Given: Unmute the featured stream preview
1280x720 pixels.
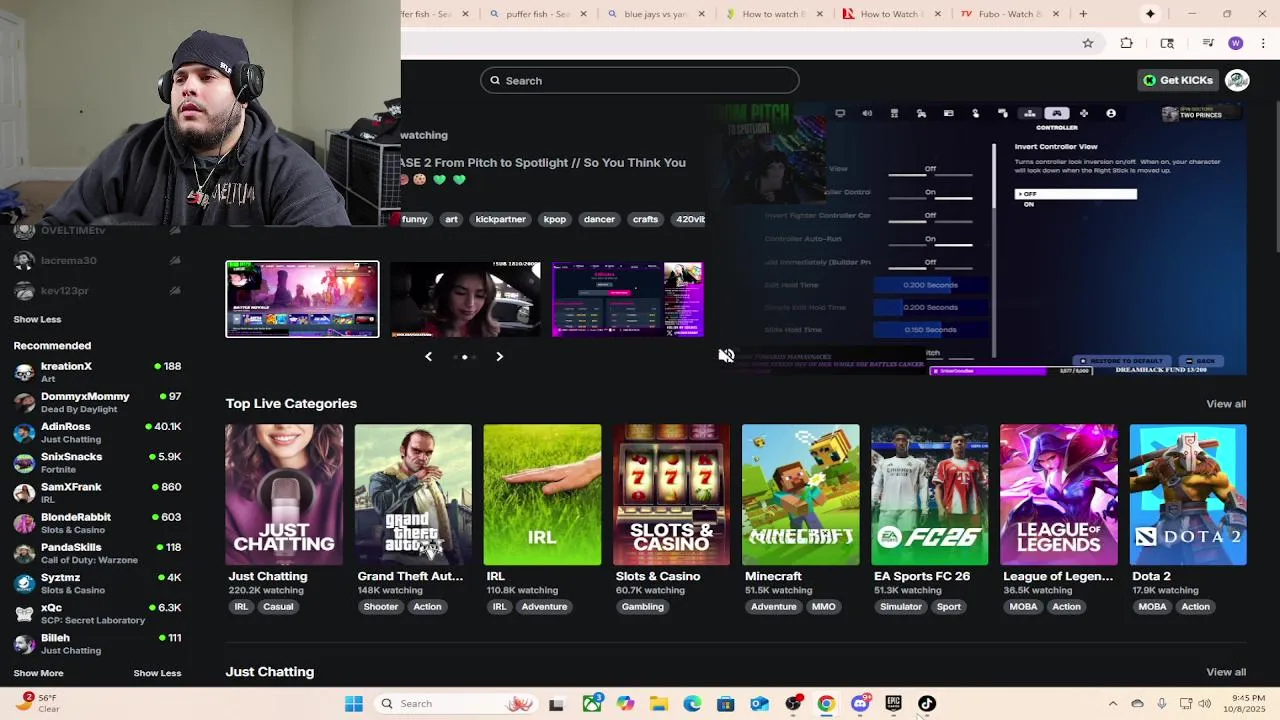Looking at the screenshot, I should coord(726,356).
